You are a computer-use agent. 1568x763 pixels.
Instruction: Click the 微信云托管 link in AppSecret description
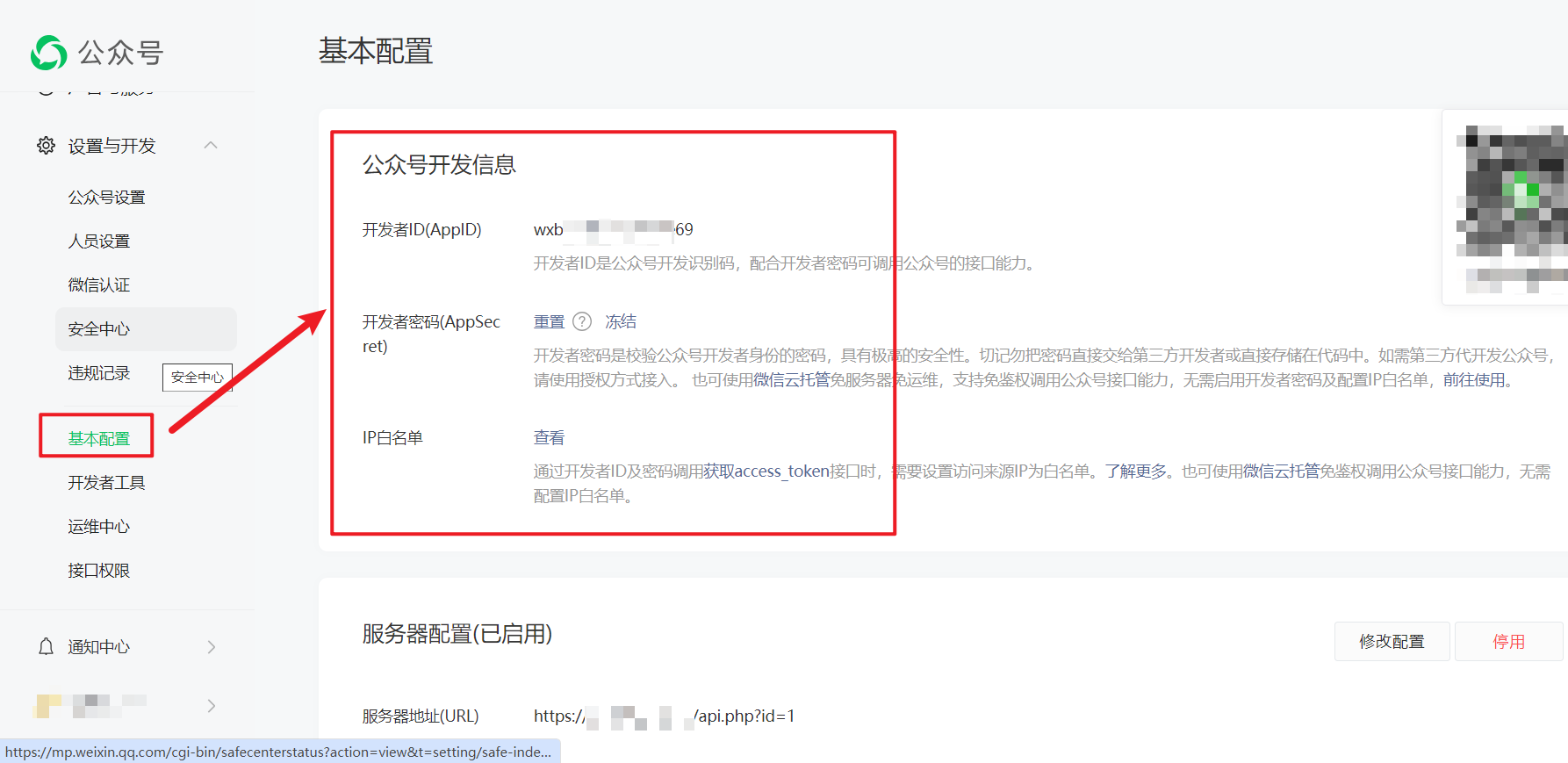point(791,380)
